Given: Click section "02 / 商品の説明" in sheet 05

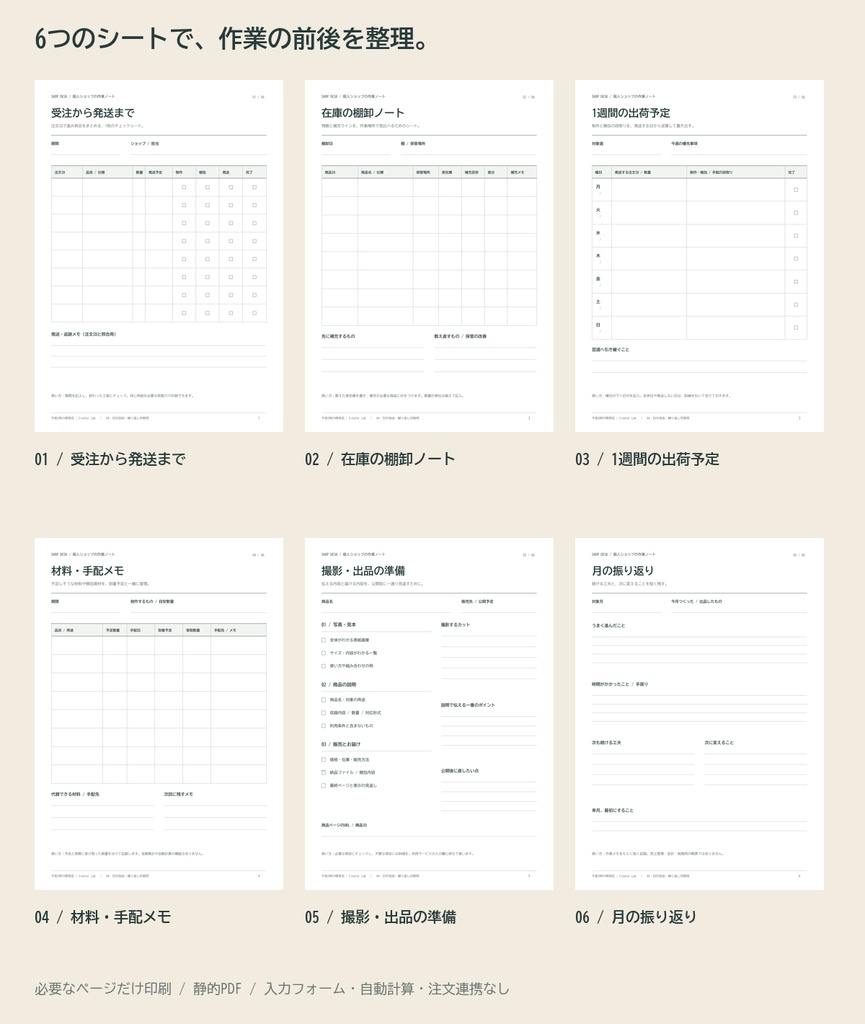Looking at the screenshot, I should 338,684.
